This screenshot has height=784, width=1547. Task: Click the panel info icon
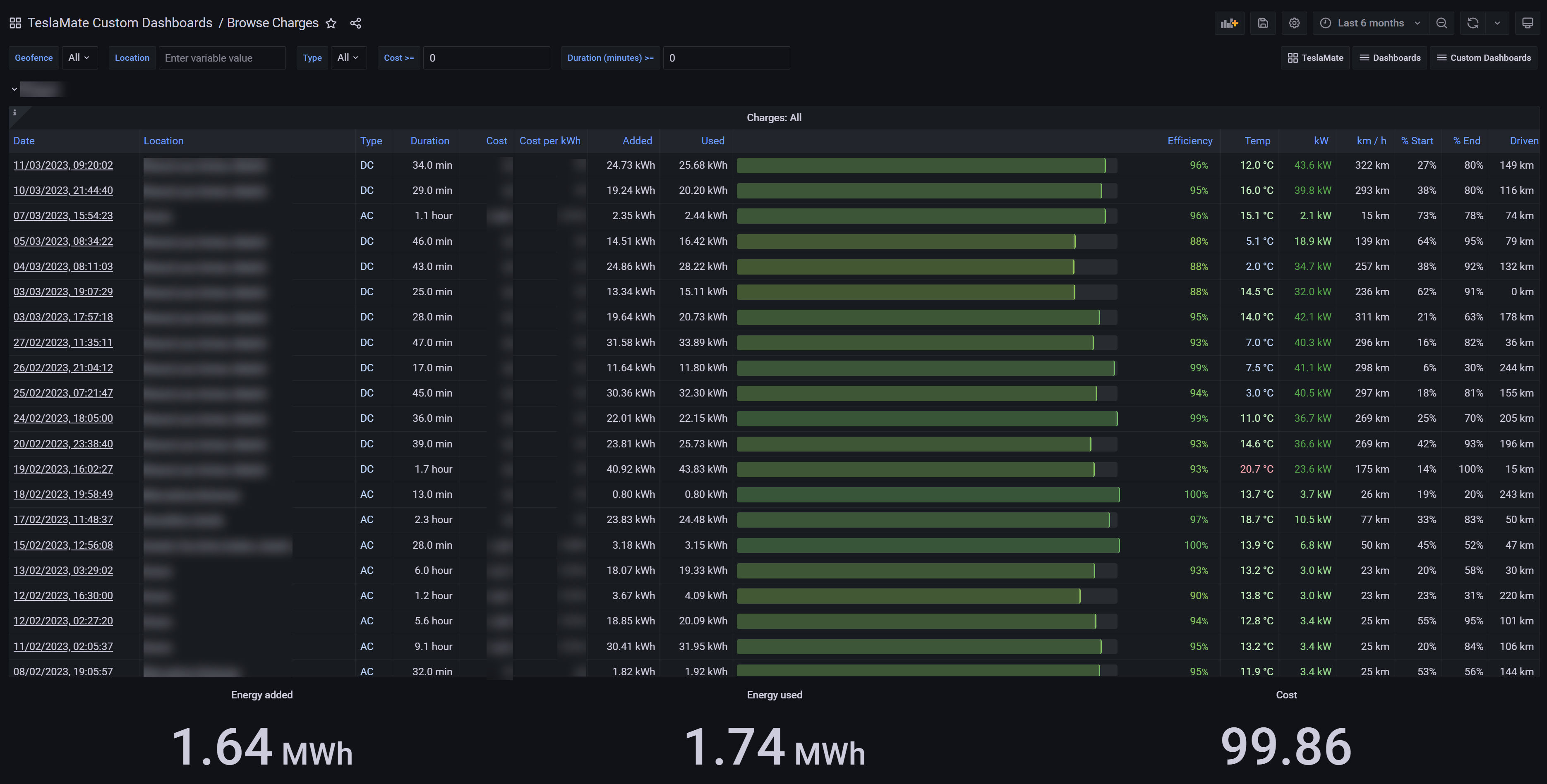tap(14, 113)
